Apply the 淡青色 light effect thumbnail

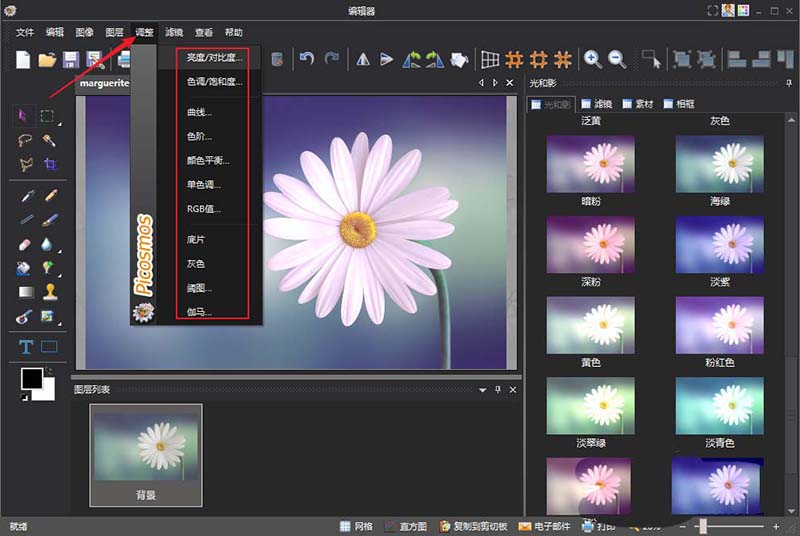[x=719, y=405]
